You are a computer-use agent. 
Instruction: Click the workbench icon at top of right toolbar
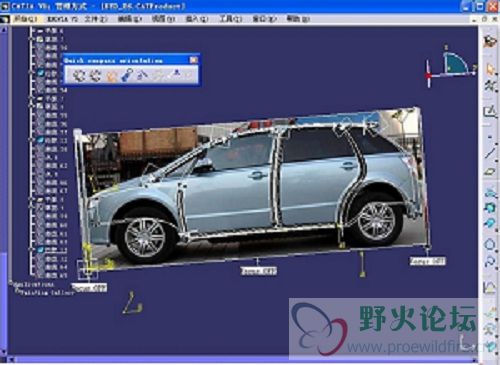(490, 41)
